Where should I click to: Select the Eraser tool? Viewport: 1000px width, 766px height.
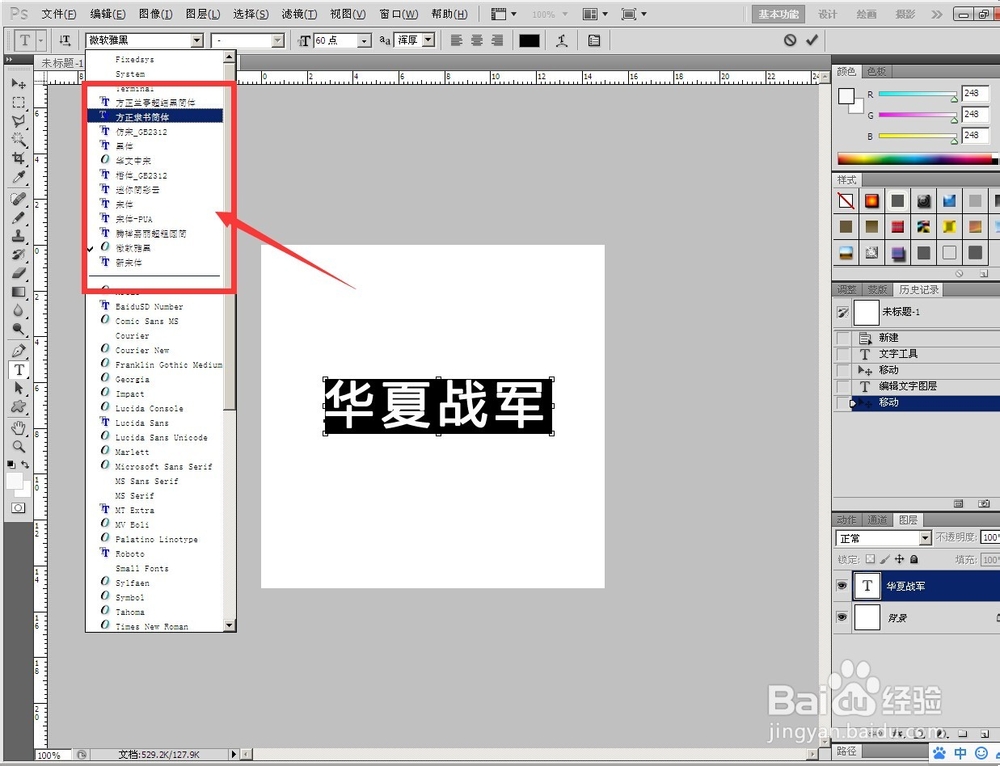18,273
